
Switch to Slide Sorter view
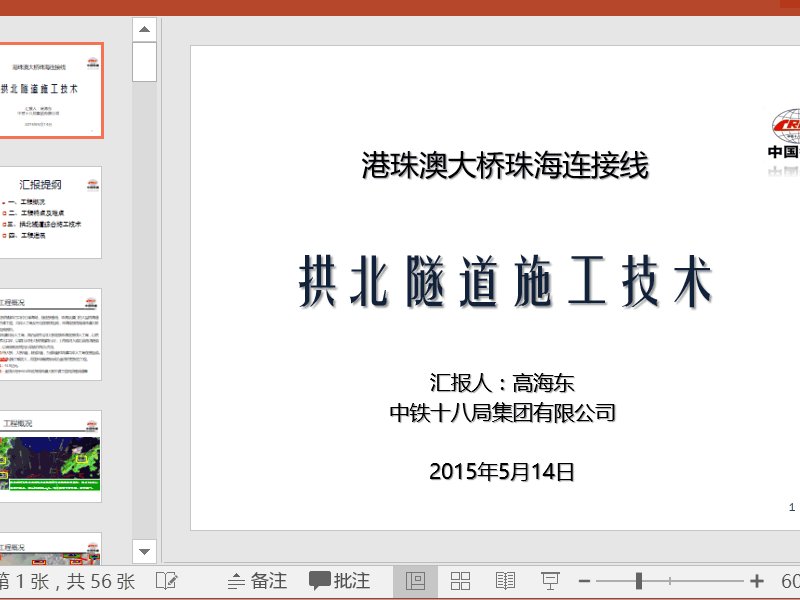460,581
